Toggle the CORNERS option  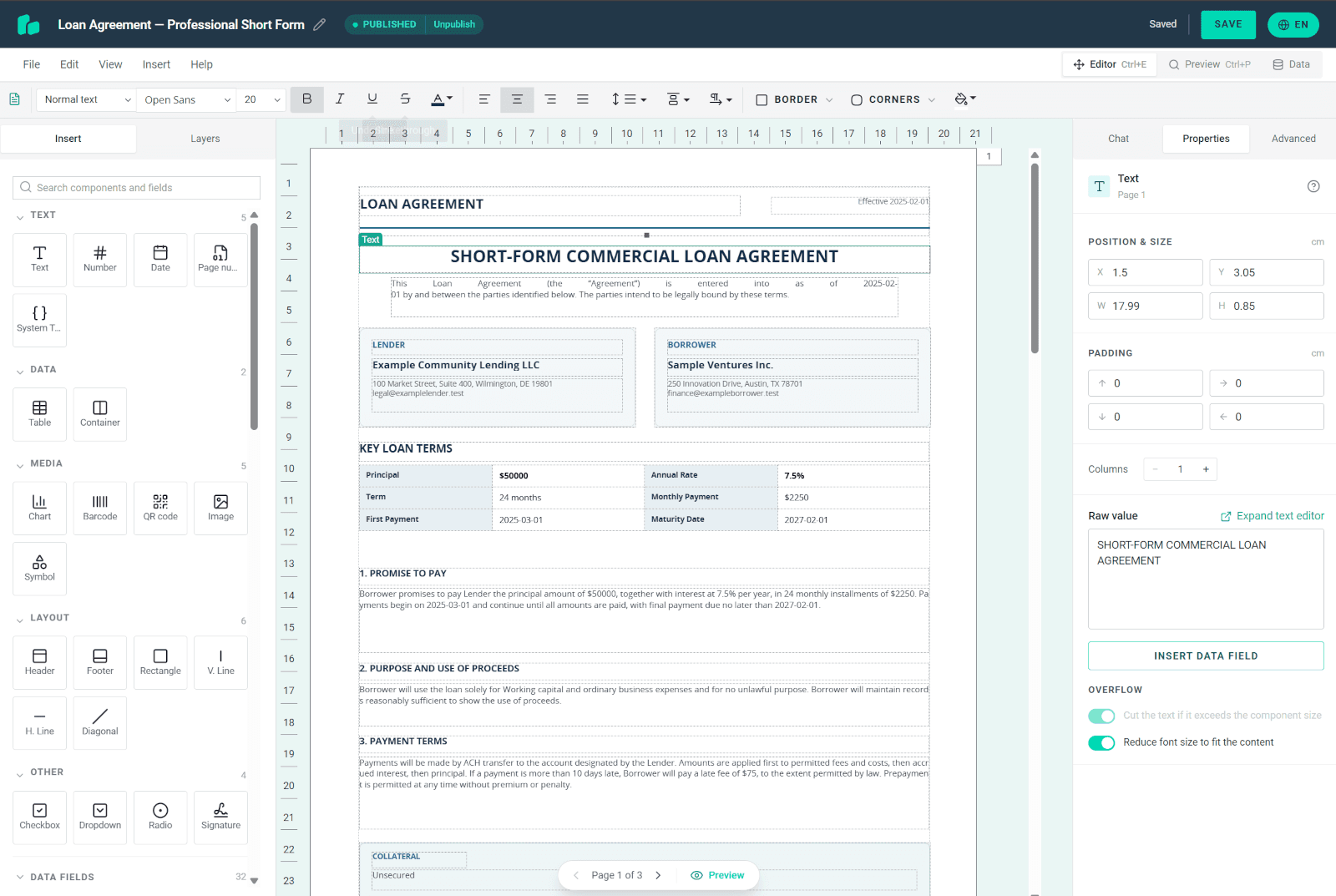893,99
